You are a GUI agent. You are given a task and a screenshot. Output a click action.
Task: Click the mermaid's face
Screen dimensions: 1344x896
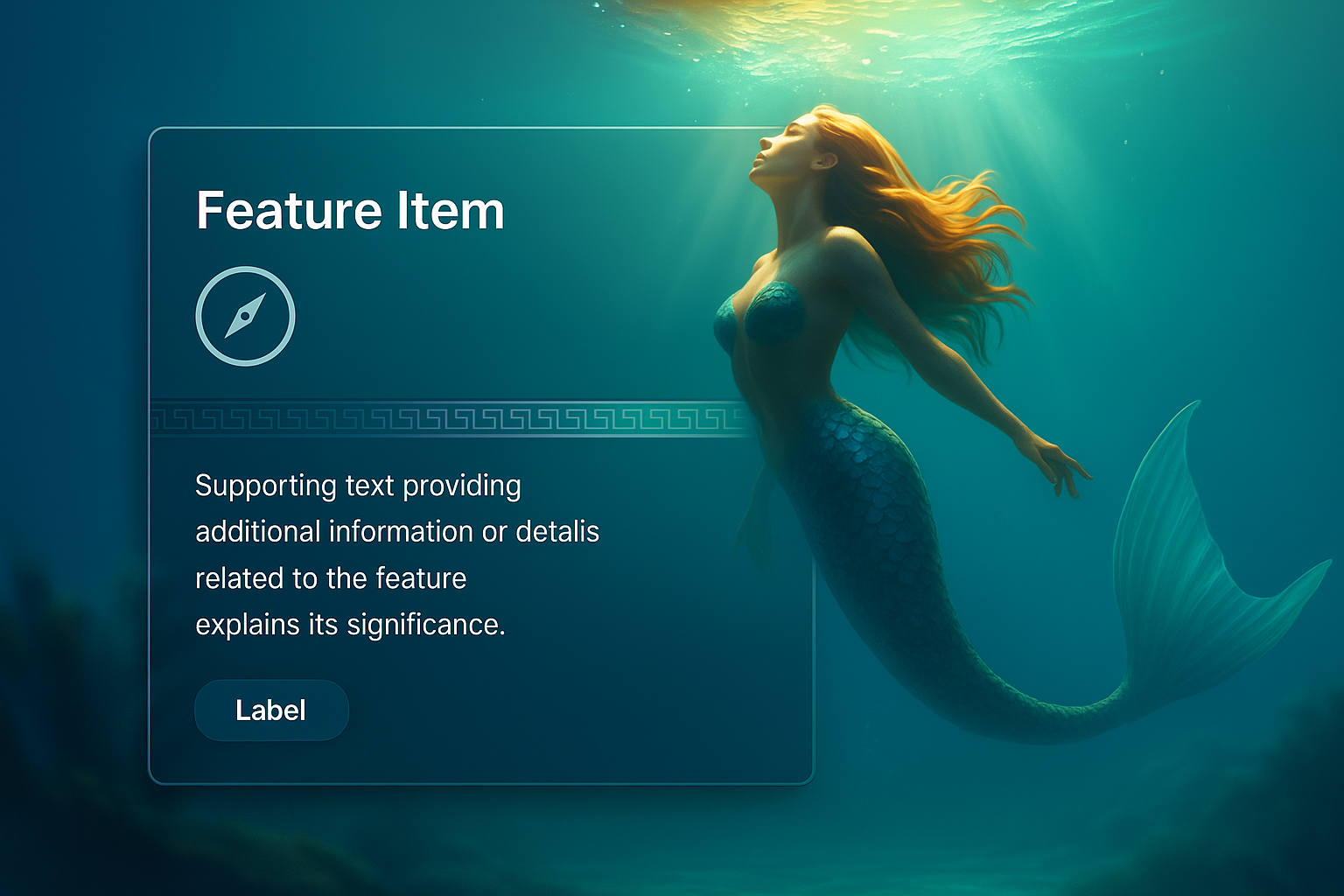[x=783, y=149]
